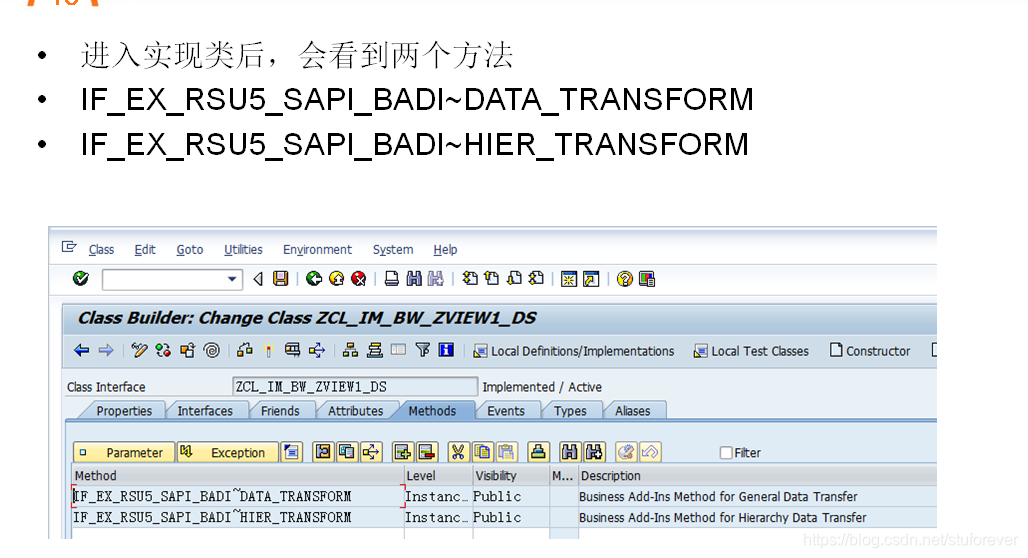Select method IF_EX_RSU5_SAPI_BADI~HIER_TRANSFORM row
This screenshot has height=558, width=1028.
click(238, 517)
